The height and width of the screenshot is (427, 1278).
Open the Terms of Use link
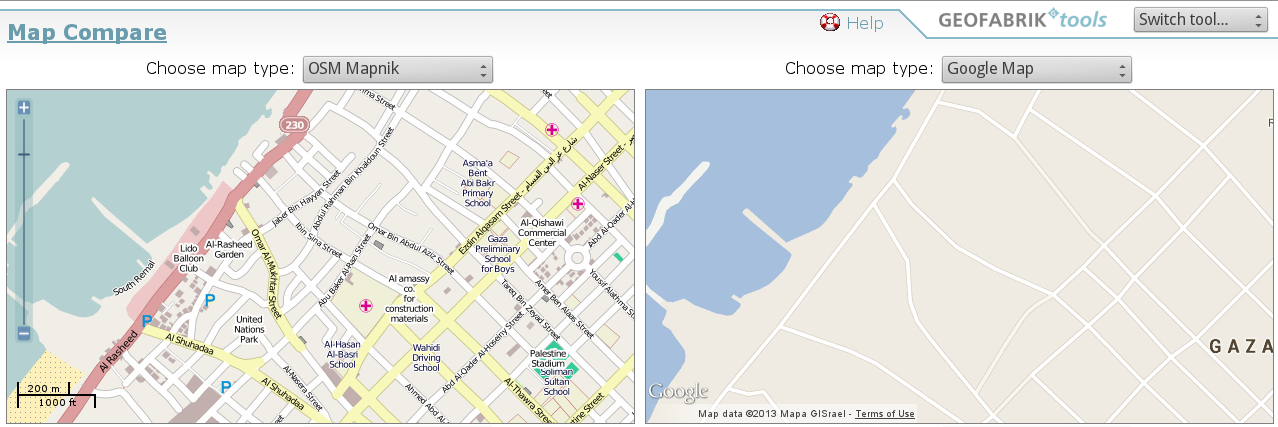click(885, 414)
